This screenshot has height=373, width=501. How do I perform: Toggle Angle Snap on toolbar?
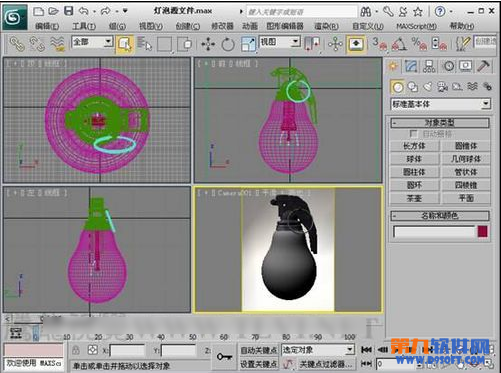[x=400, y=44]
